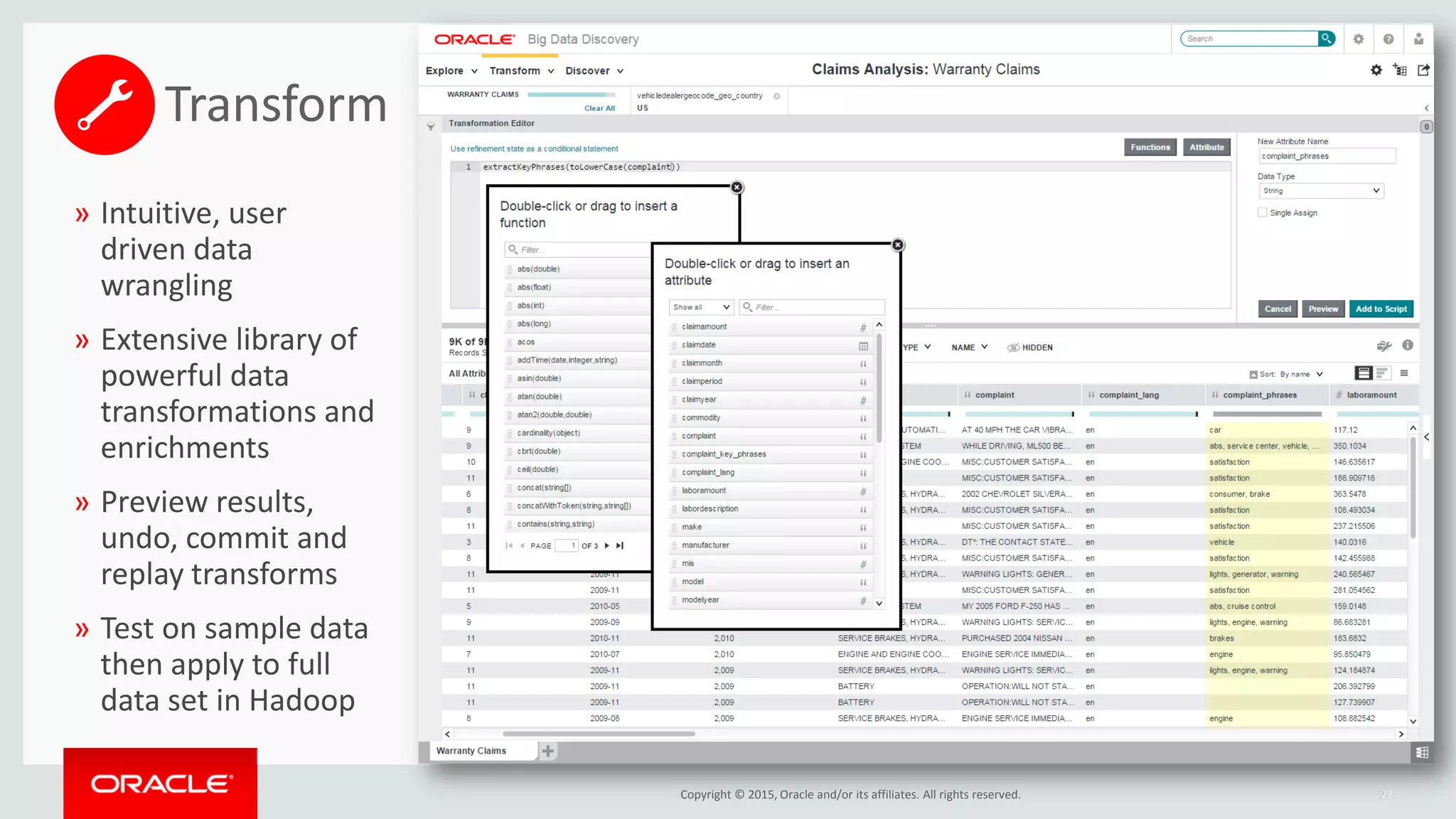Collapse the right side panel arrow
Viewport: 1456px width, 819px height.
[x=1426, y=437]
